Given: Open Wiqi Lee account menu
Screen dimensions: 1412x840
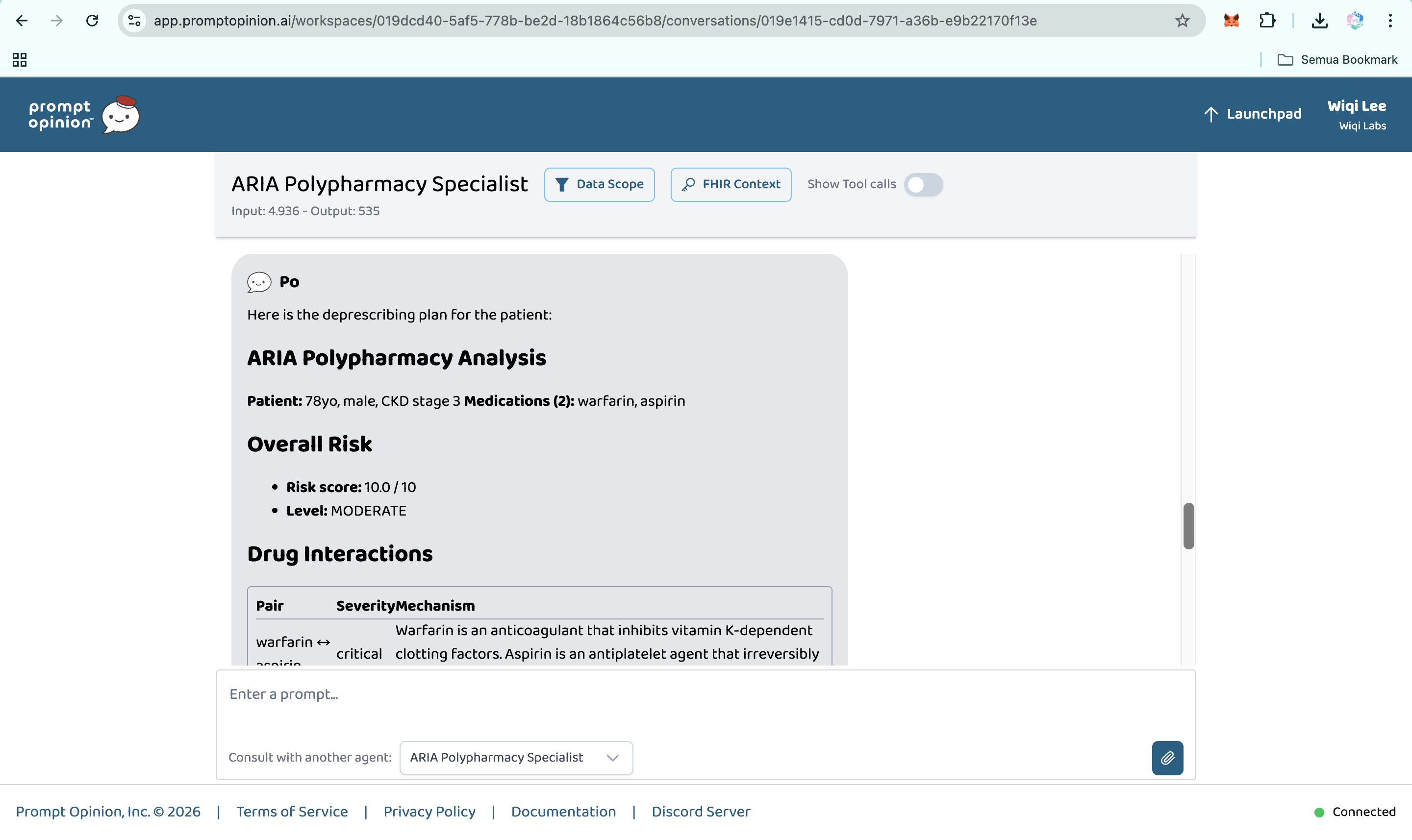Looking at the screenshot, I should point(1357,114).
